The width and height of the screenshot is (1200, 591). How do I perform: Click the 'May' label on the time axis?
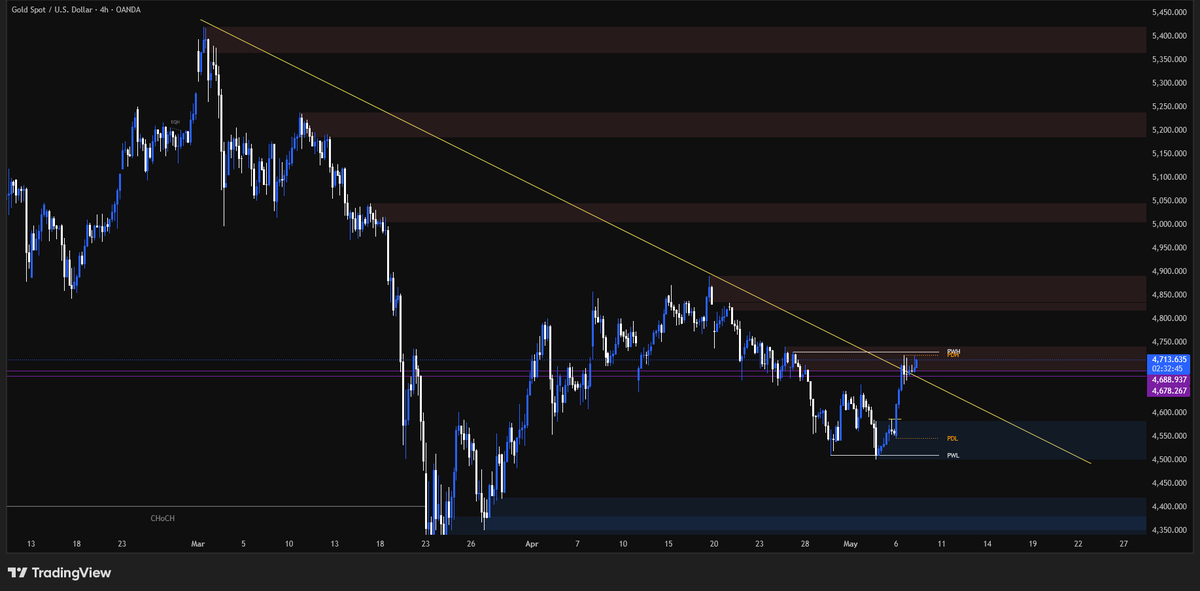pyautogui.click(x=852, y=544)
